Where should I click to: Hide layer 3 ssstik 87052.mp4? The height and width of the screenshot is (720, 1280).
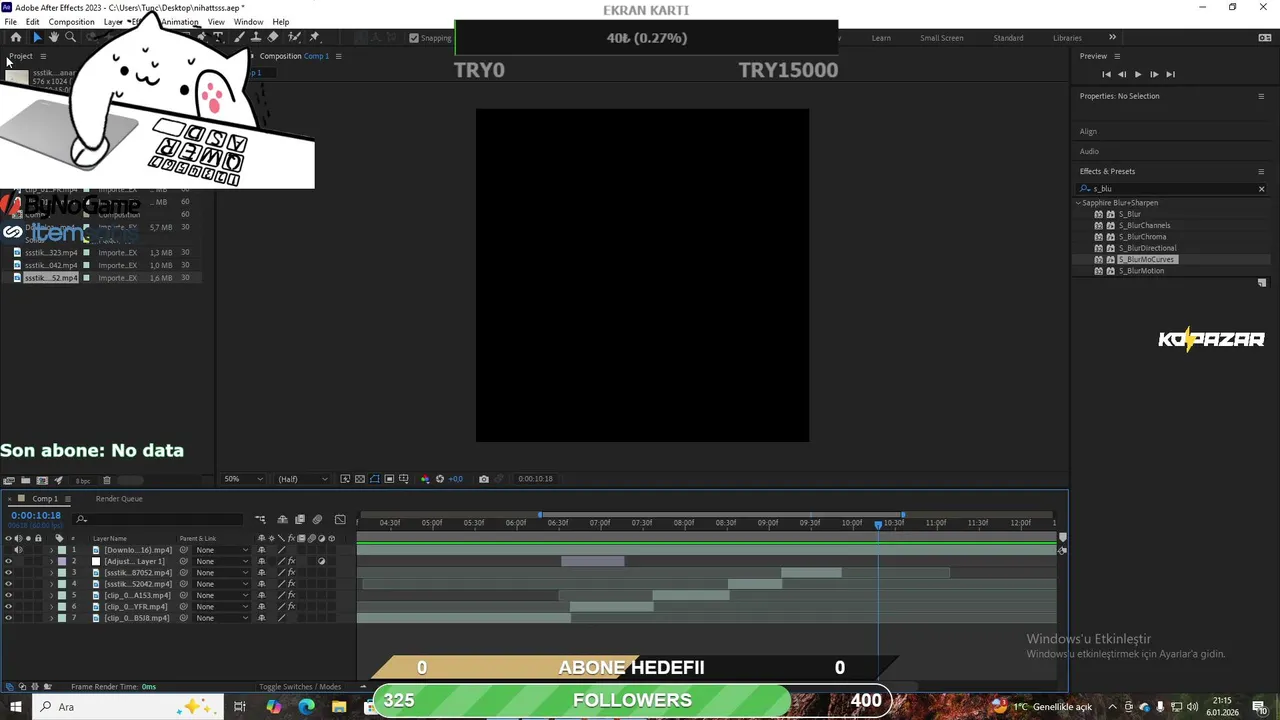pos(8,573)
